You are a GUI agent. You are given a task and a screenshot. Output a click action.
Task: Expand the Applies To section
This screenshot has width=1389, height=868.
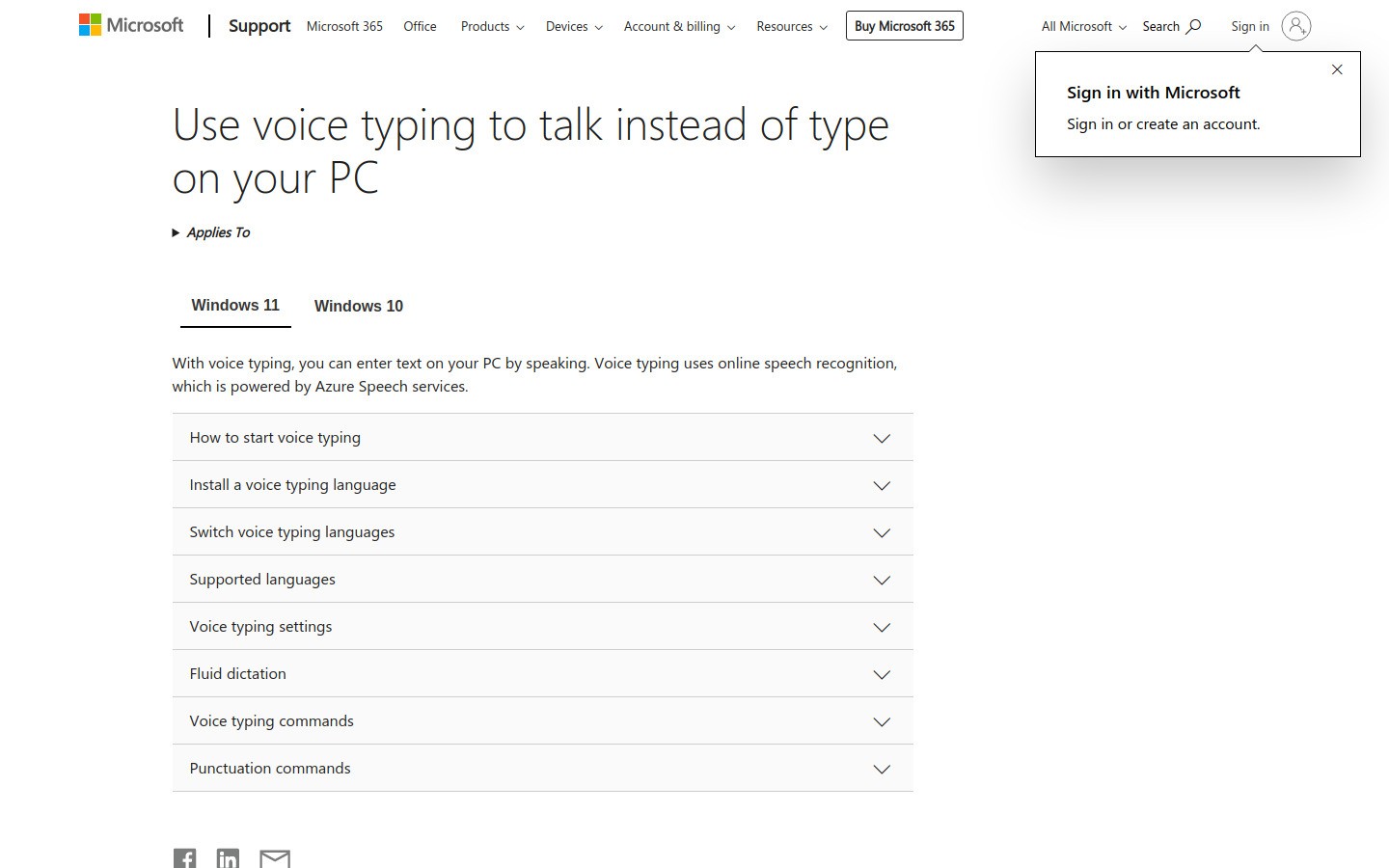[x=212, y=232]
